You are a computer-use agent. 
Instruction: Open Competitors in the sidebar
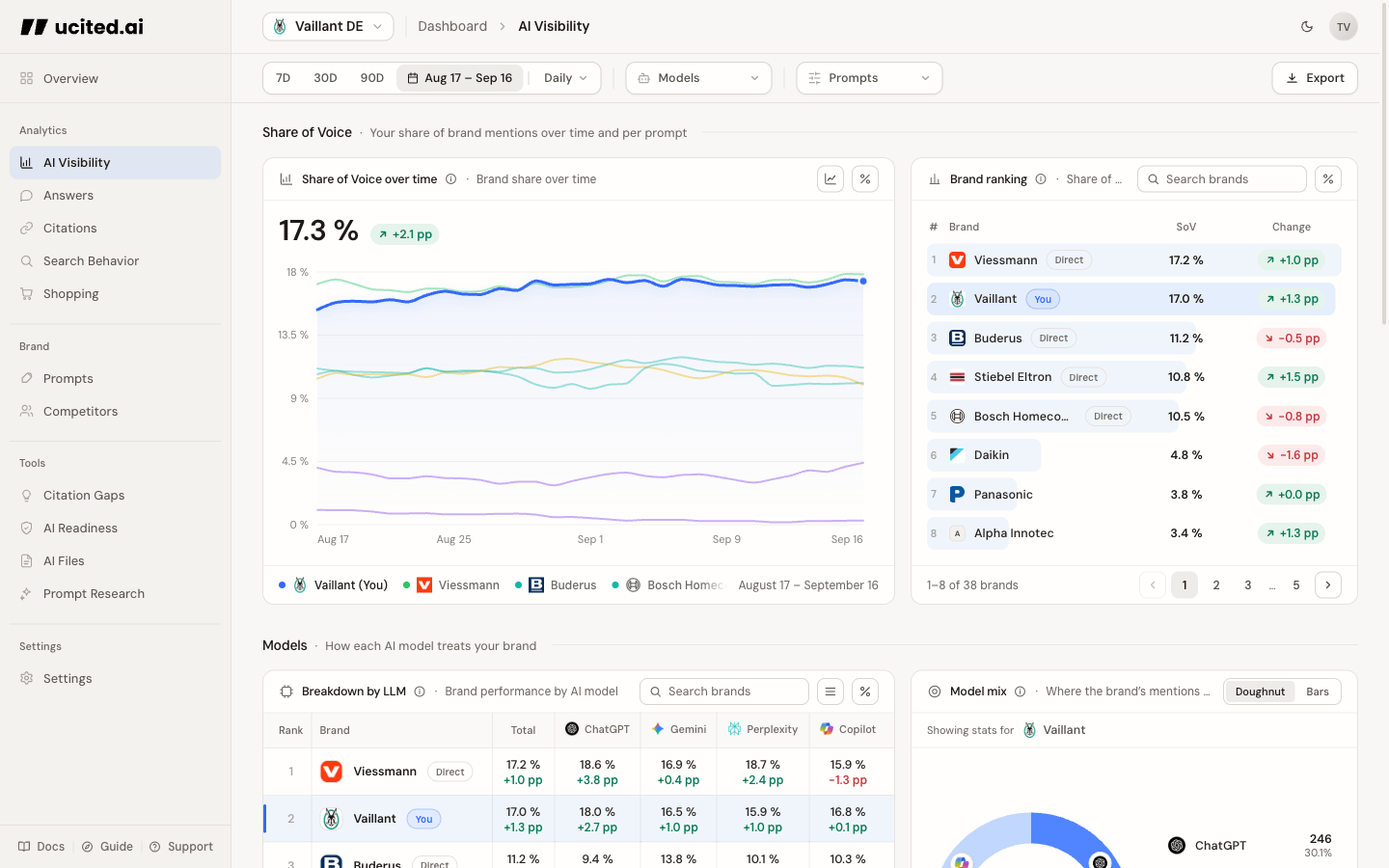tap(116, 412)
